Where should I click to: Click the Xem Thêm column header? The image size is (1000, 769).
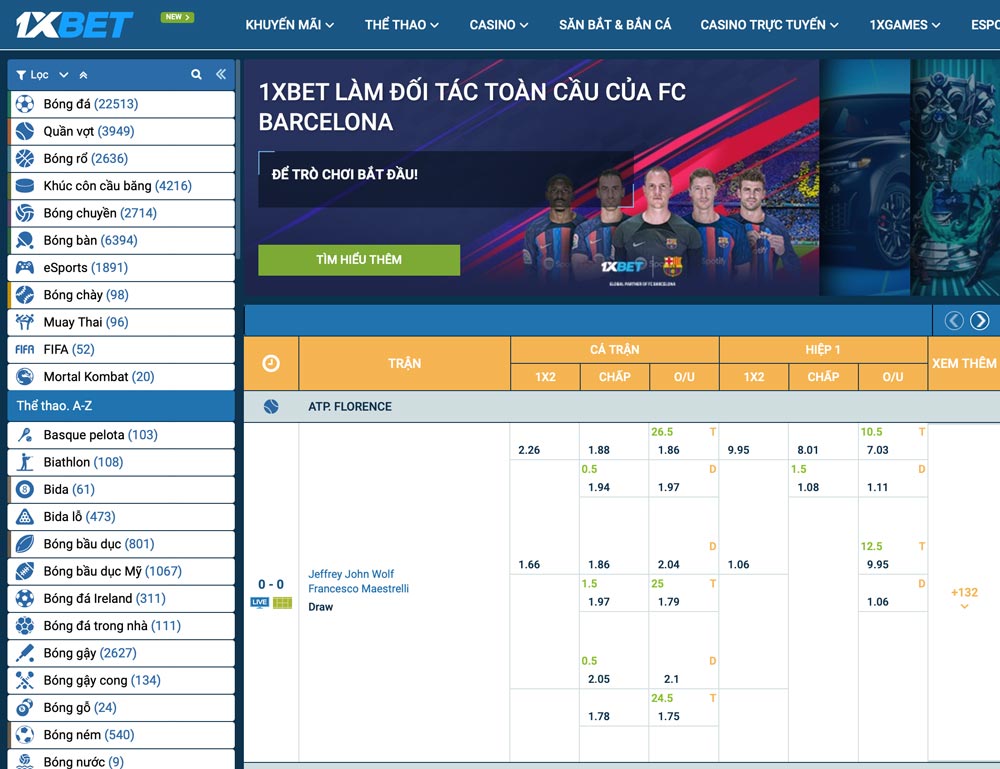pyautogui.click(x=964, y=363)
